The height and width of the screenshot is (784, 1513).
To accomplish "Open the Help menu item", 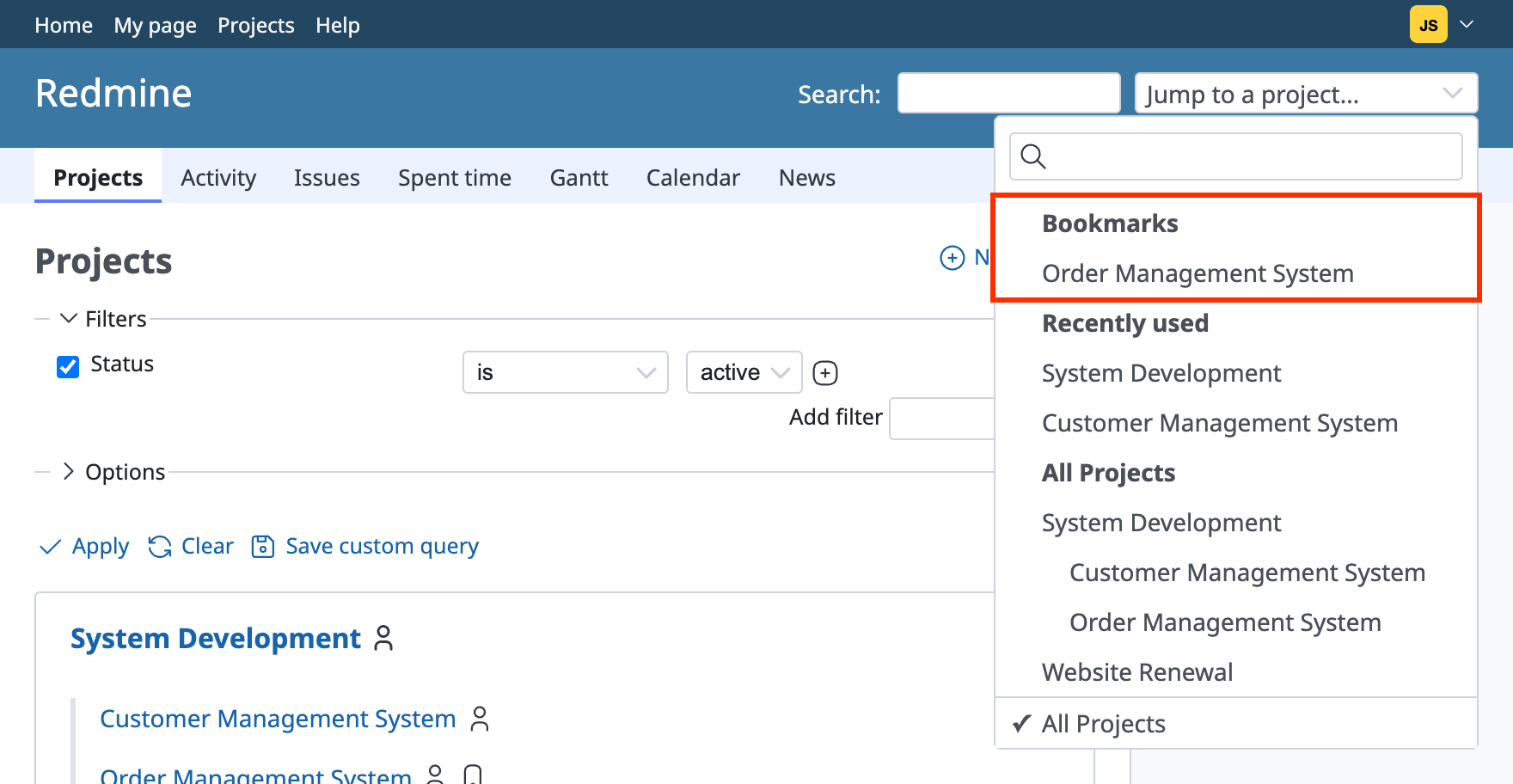I will pos(338,26).
